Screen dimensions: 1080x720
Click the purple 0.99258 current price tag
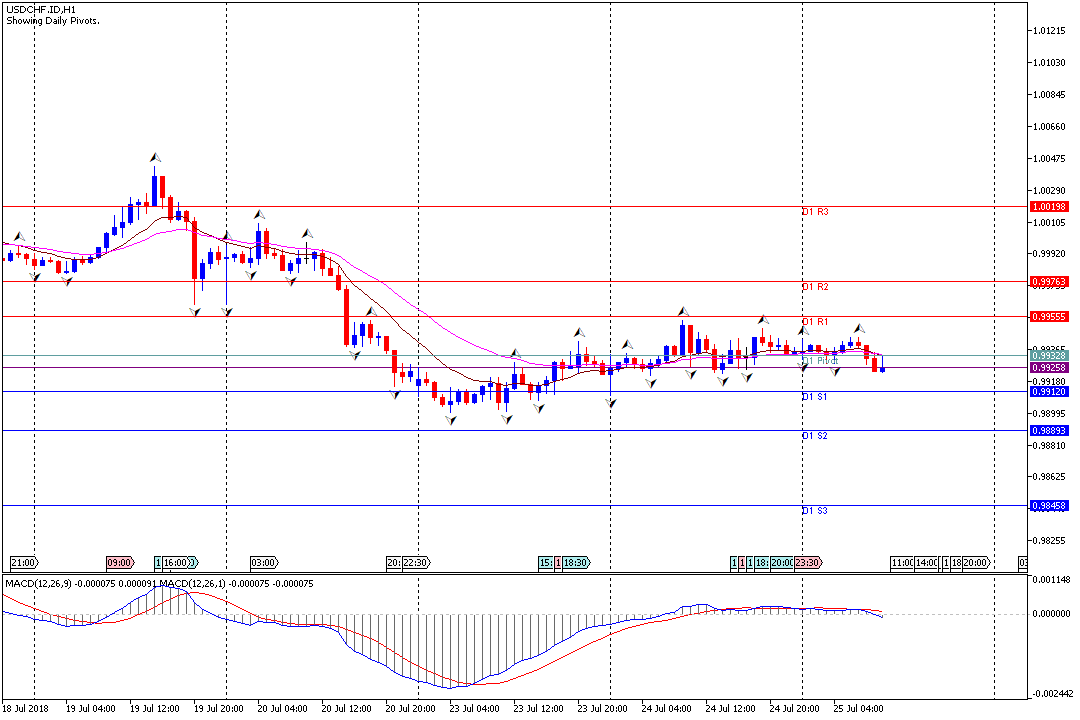click(1049, 368)
